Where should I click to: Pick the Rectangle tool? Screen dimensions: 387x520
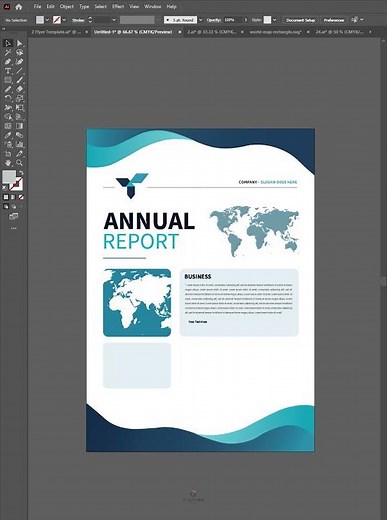tap(8, 80)
